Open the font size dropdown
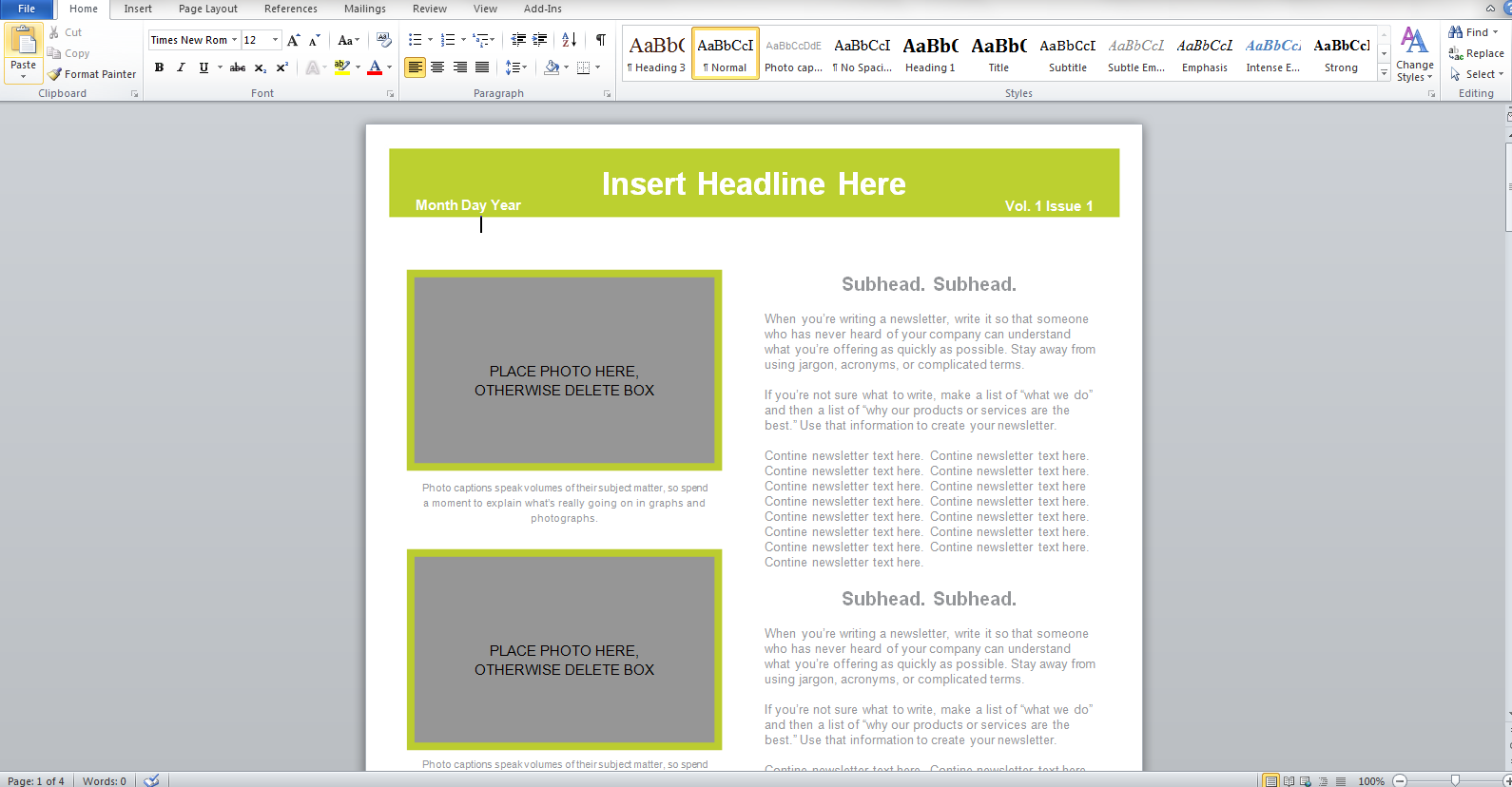Screen dimensions: 1512x787 coord(276,40)
